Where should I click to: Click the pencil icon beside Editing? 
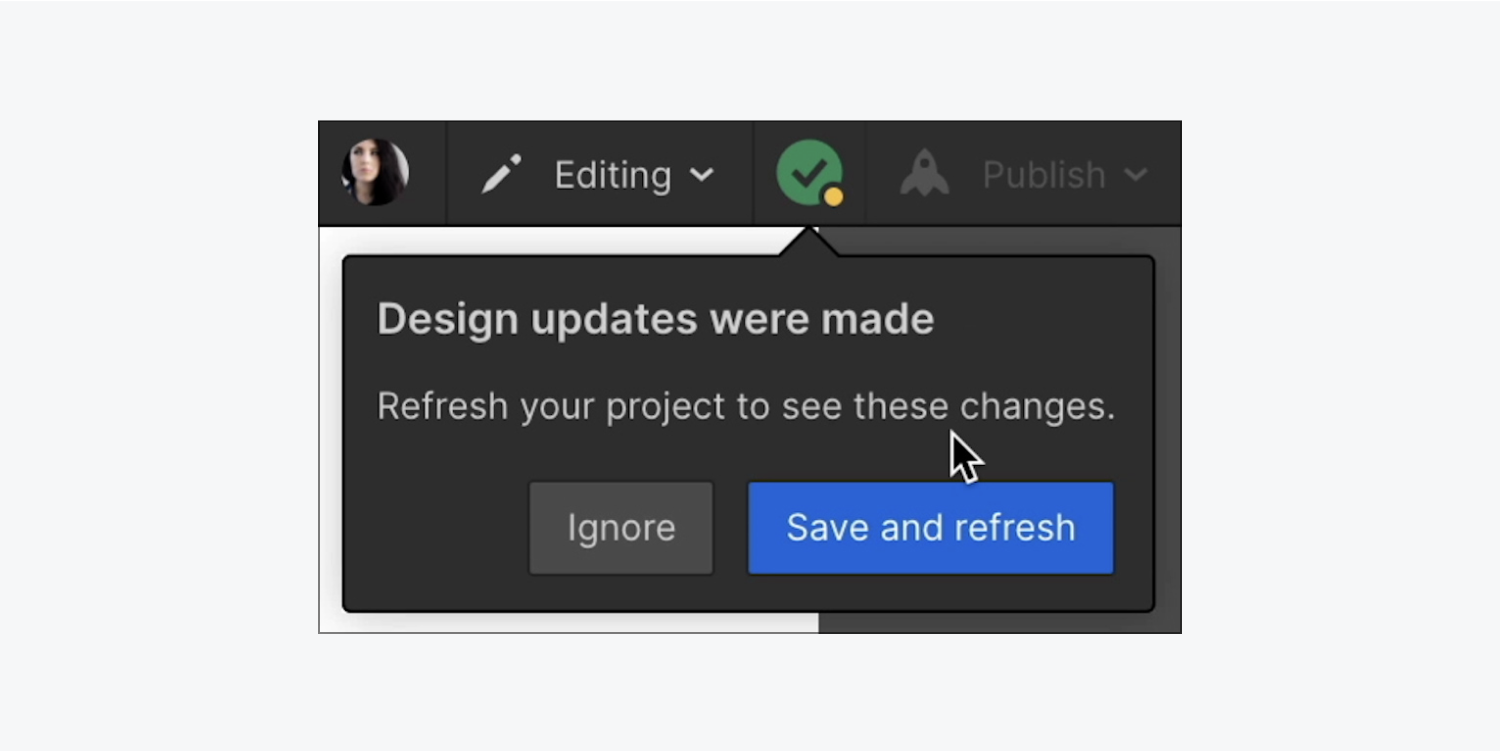501,174
